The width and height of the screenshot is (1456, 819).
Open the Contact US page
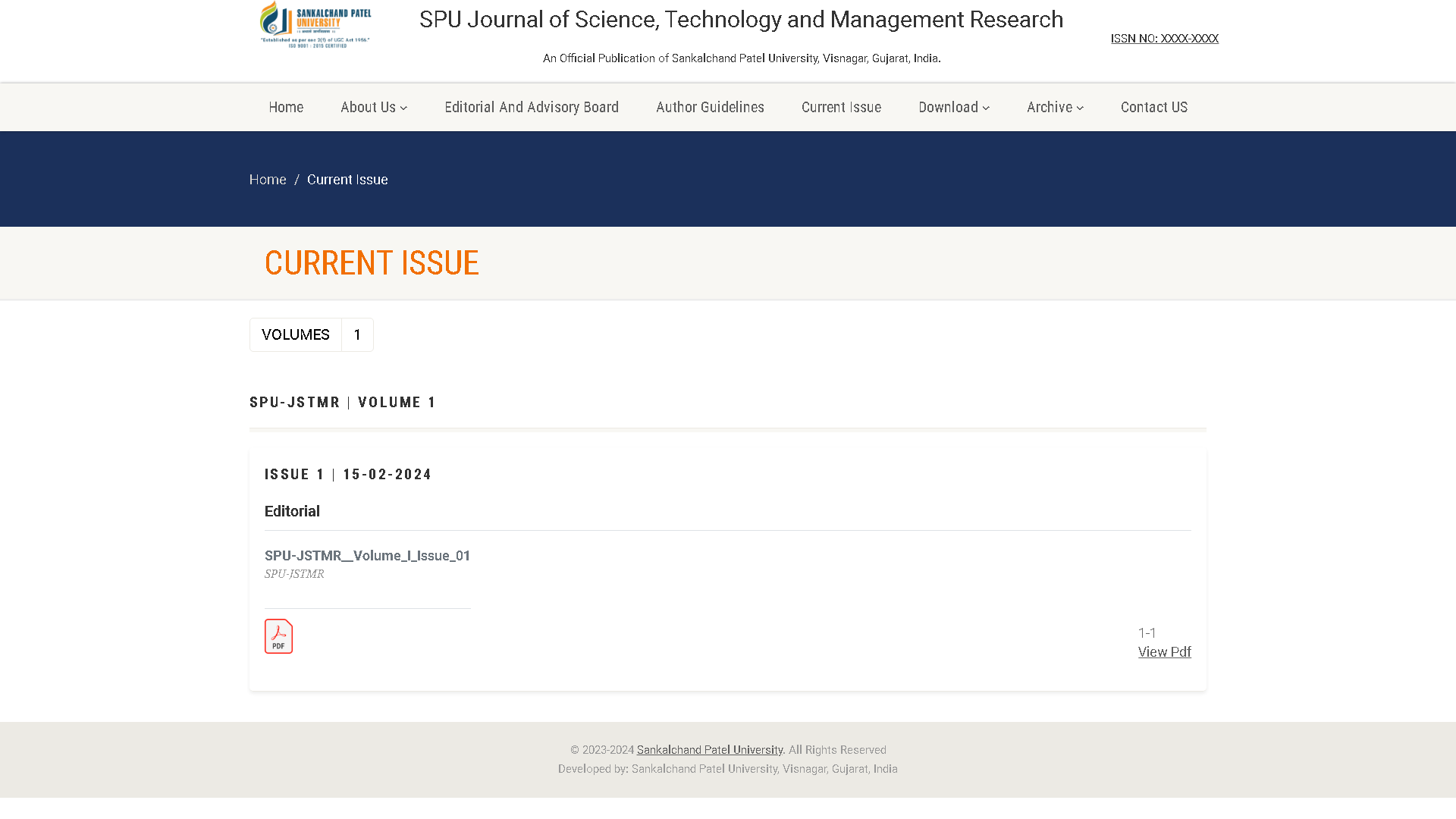coord(1153,107)
